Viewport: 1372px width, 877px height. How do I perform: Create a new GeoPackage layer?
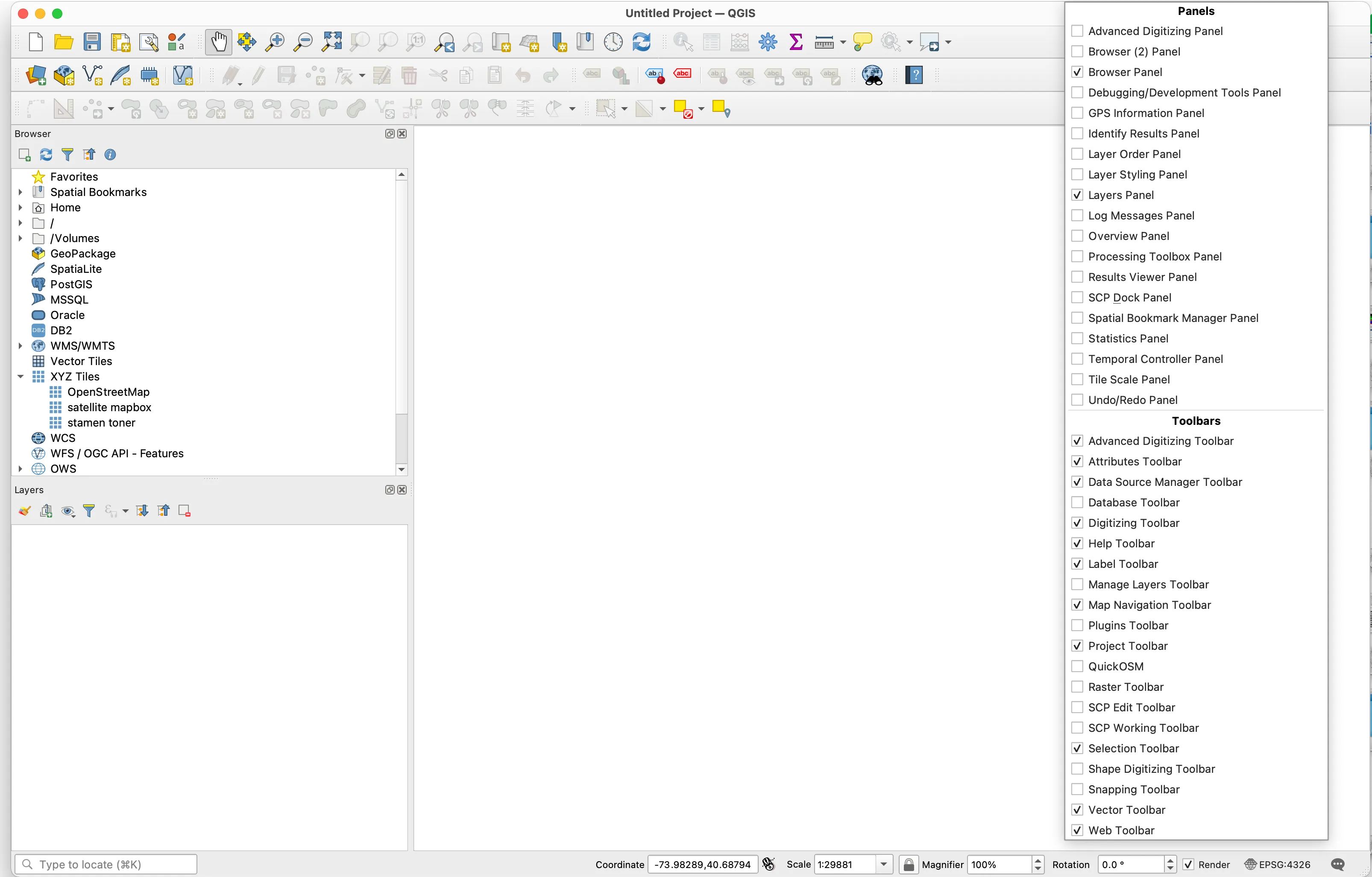(63, 75)
